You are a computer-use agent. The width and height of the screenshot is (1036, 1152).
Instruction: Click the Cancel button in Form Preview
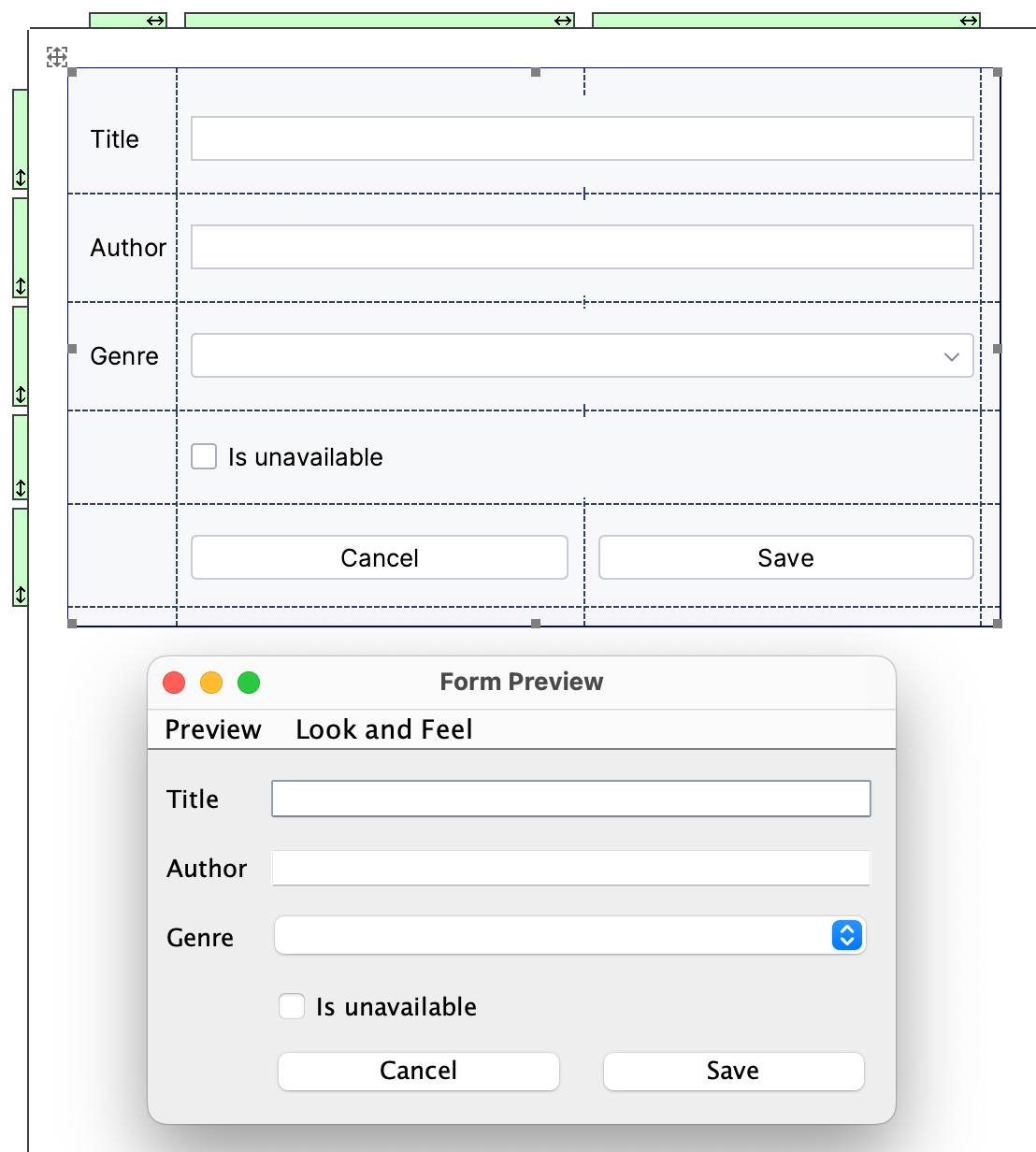point(418,1071)
